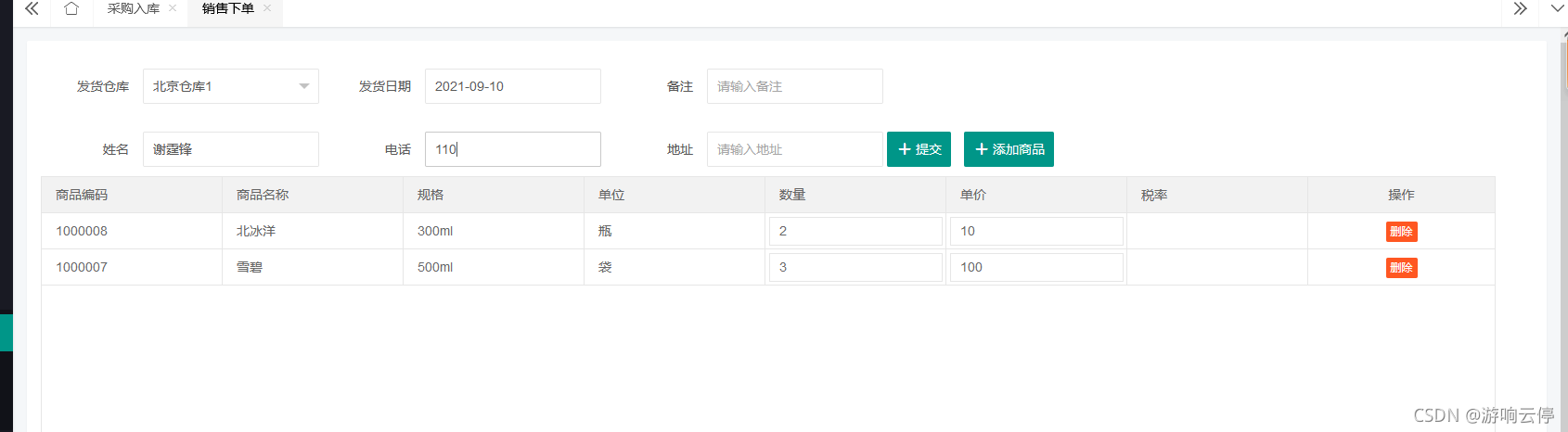
Task: Click the 数量 column header
Action: [x=855, y=195]
